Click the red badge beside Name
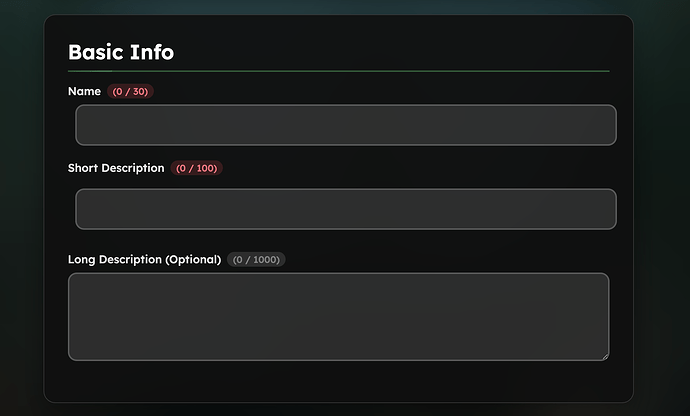Image resolution: width=690 pixels, height=416 pixels. pos(130,92)
